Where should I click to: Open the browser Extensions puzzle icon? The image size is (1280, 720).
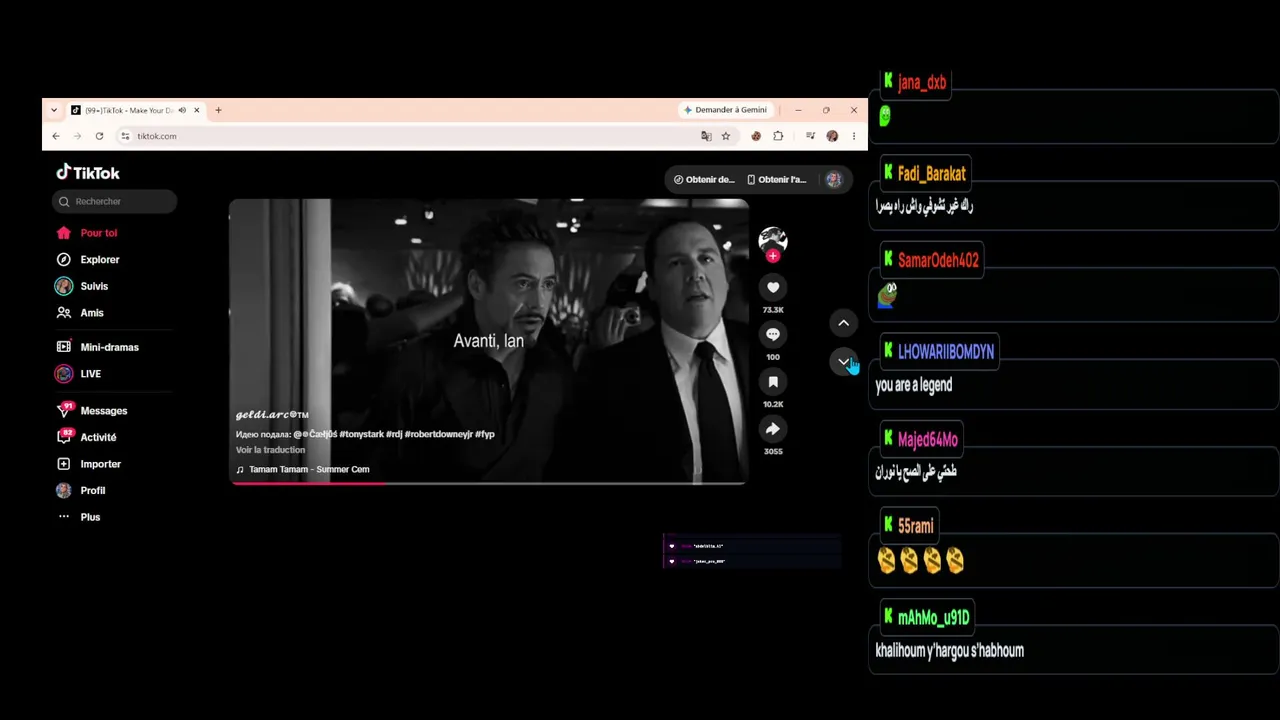click(778, 136)
